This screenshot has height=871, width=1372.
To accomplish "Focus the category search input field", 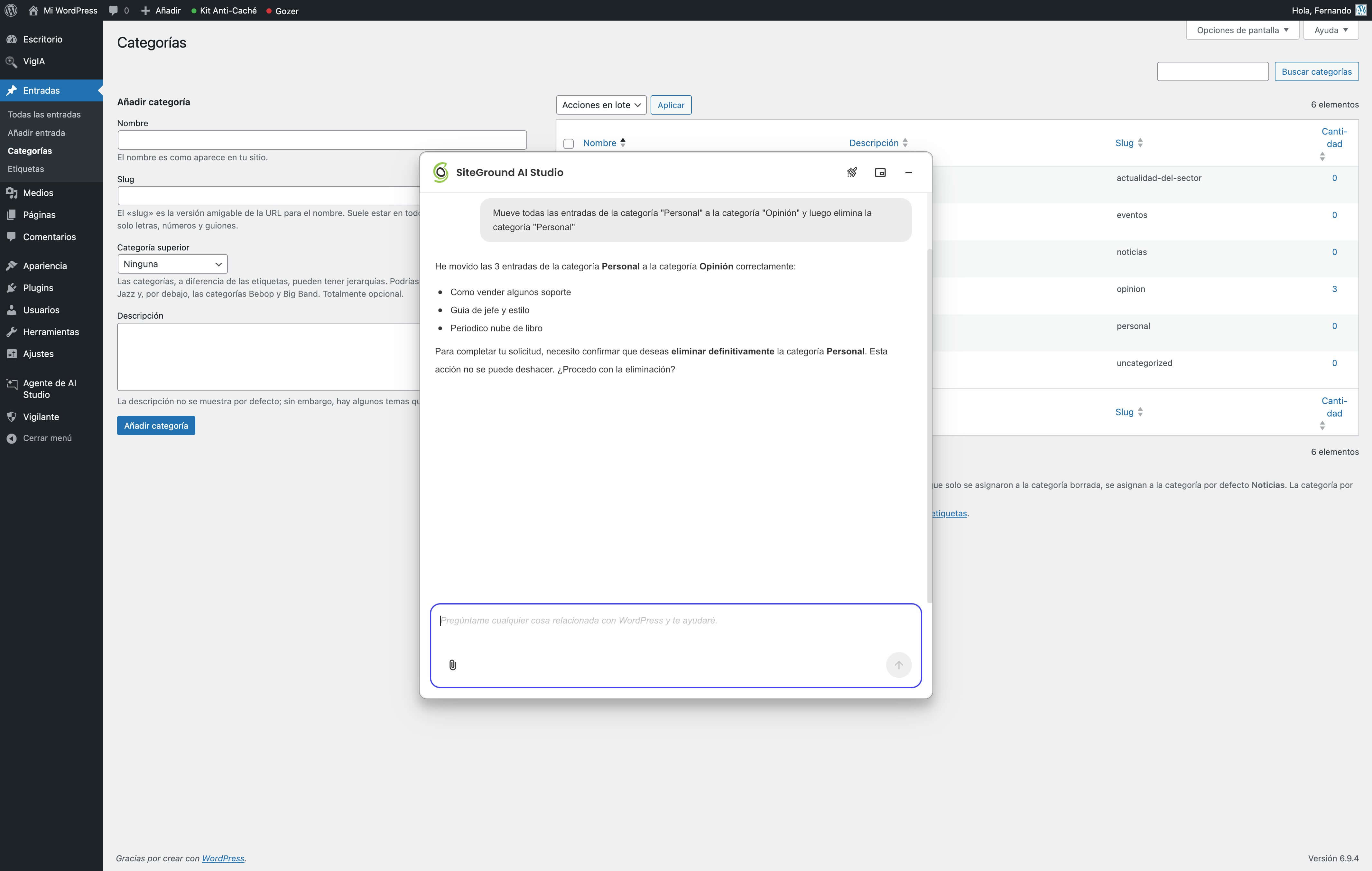I will pos(1212,71).
